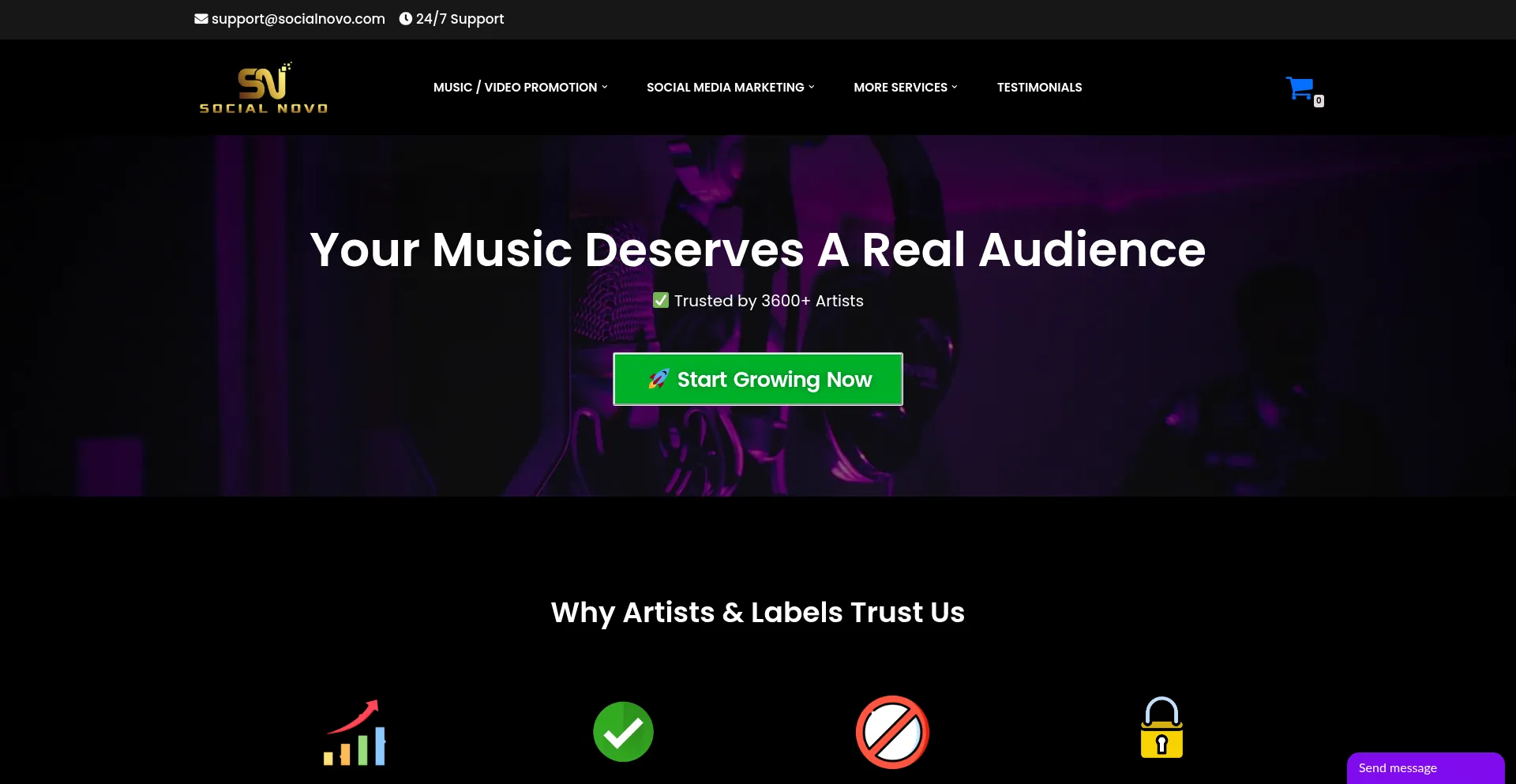This screenshot has height=784, width=1516.
Task: Open the Send message chat widget
Action: (x=1425, y=768)
